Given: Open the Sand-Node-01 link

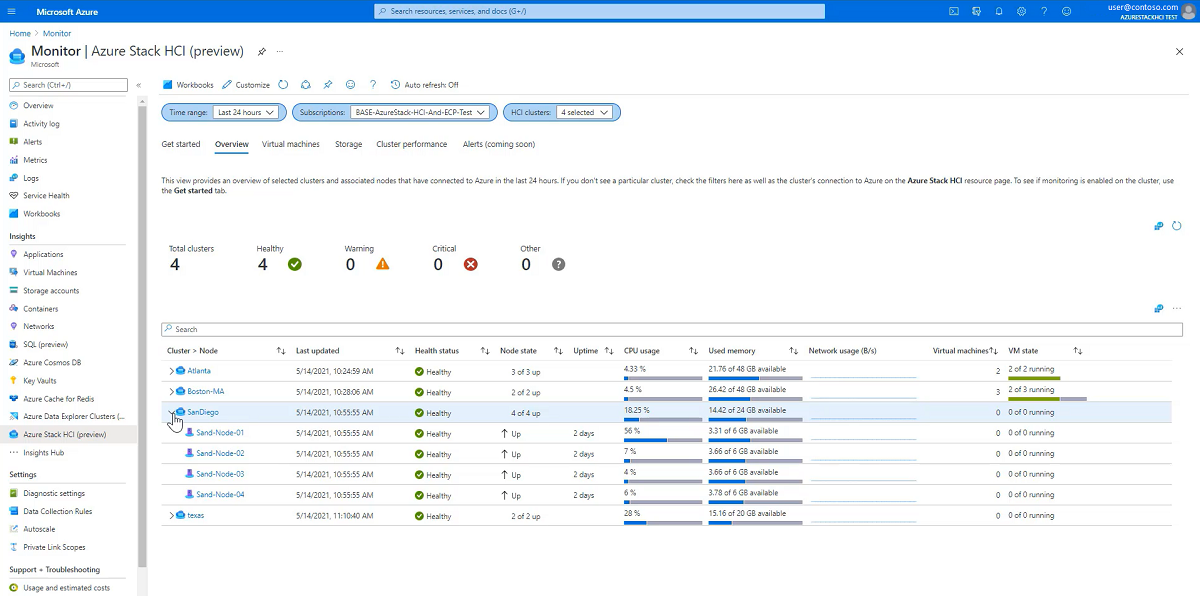Looking at the screenshot, I should pyautogui.click(x=220, y=433).
